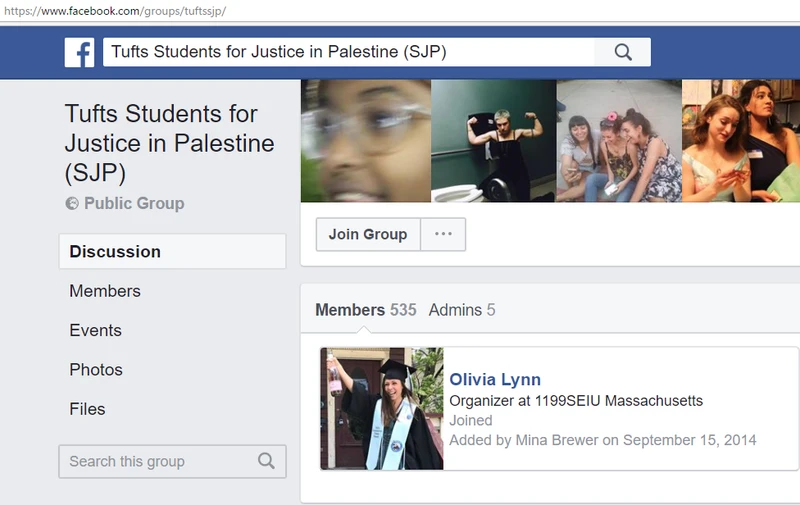Switch to the Admins 5 tab

click(462, 310)
